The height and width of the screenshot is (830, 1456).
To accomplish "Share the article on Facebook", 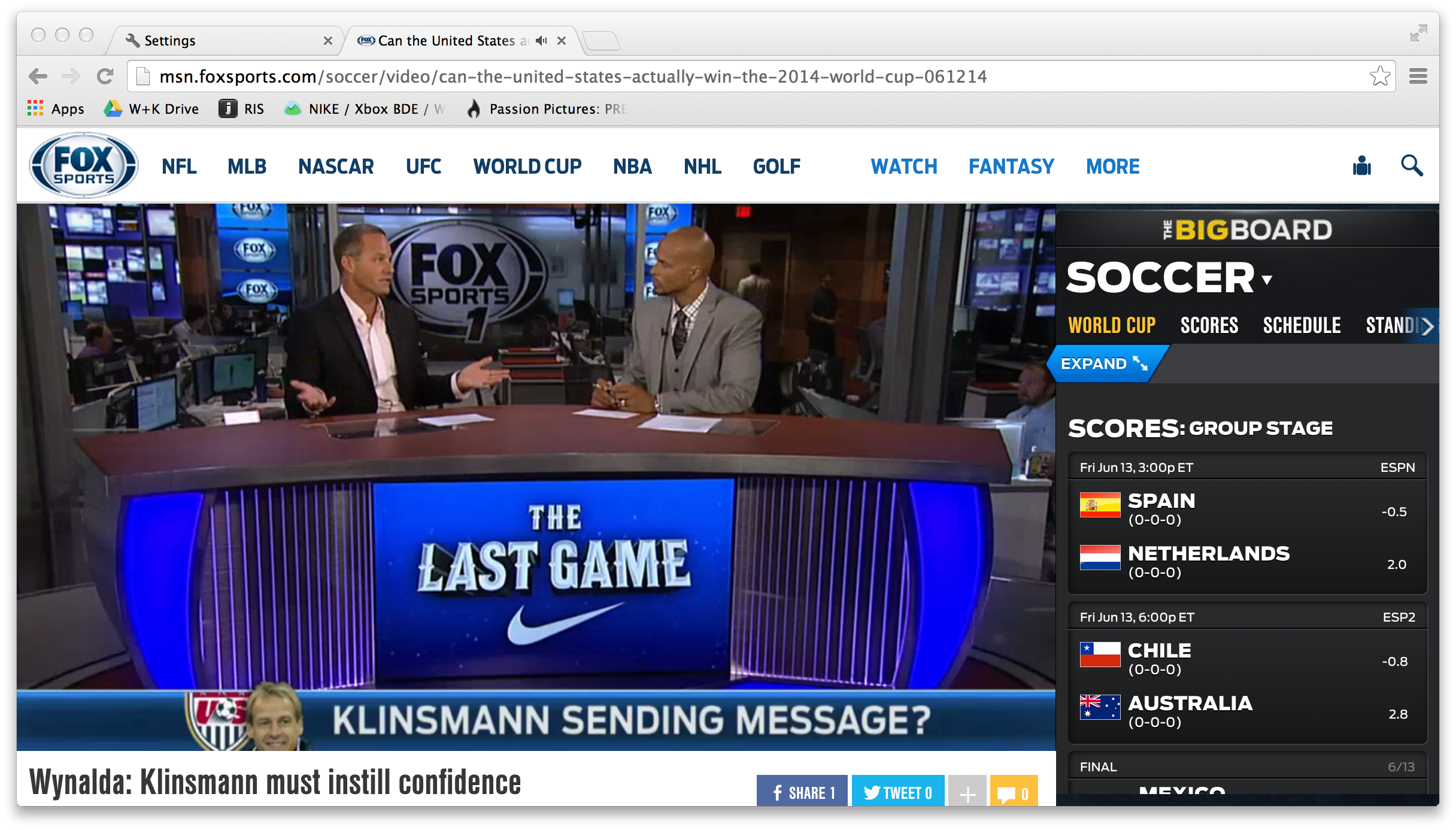I will click(802, 792).
